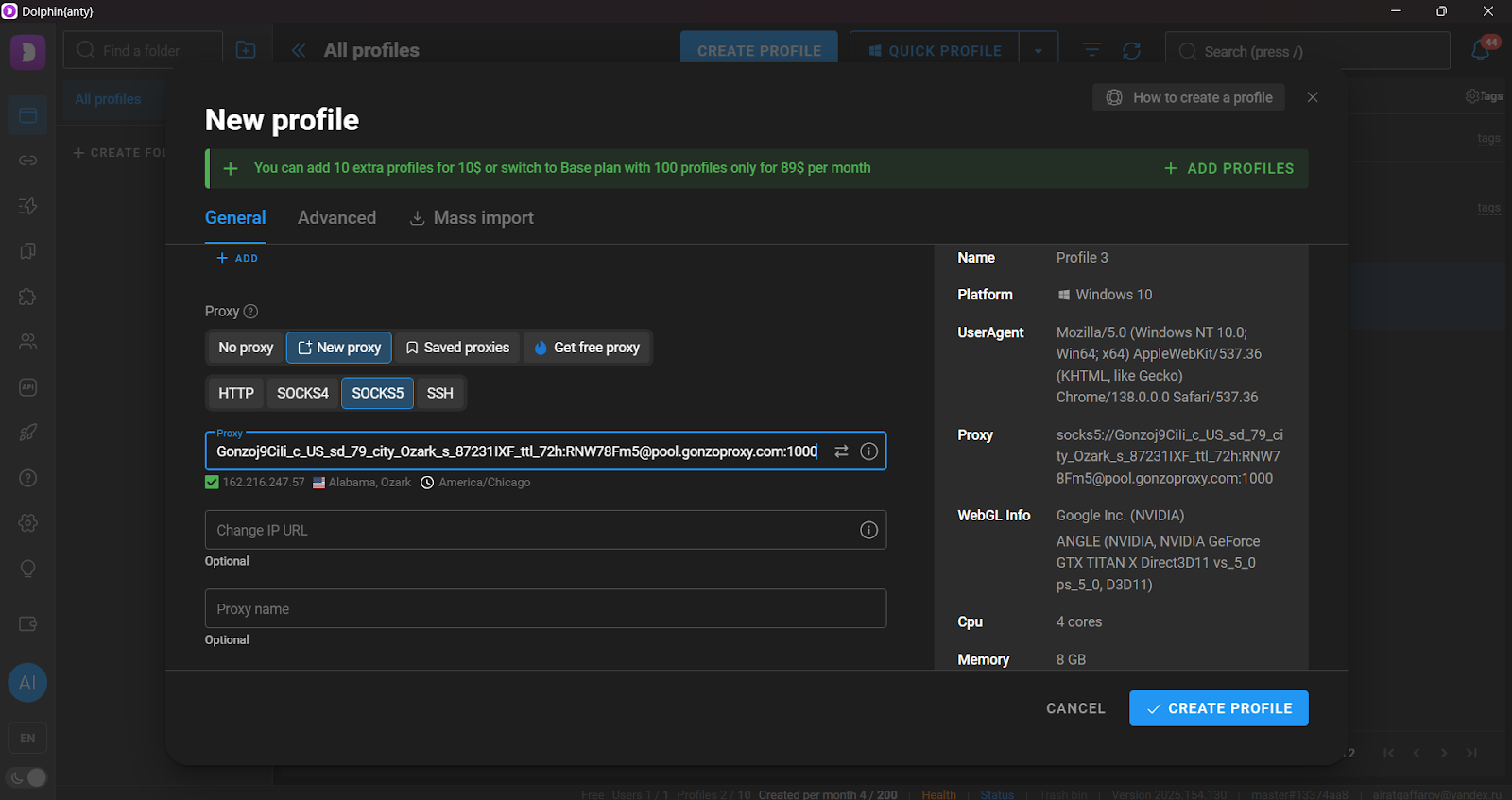This screenshot has width=1512, height=800.
Task: Click the Proxy name input field
Action: point(545,609)
